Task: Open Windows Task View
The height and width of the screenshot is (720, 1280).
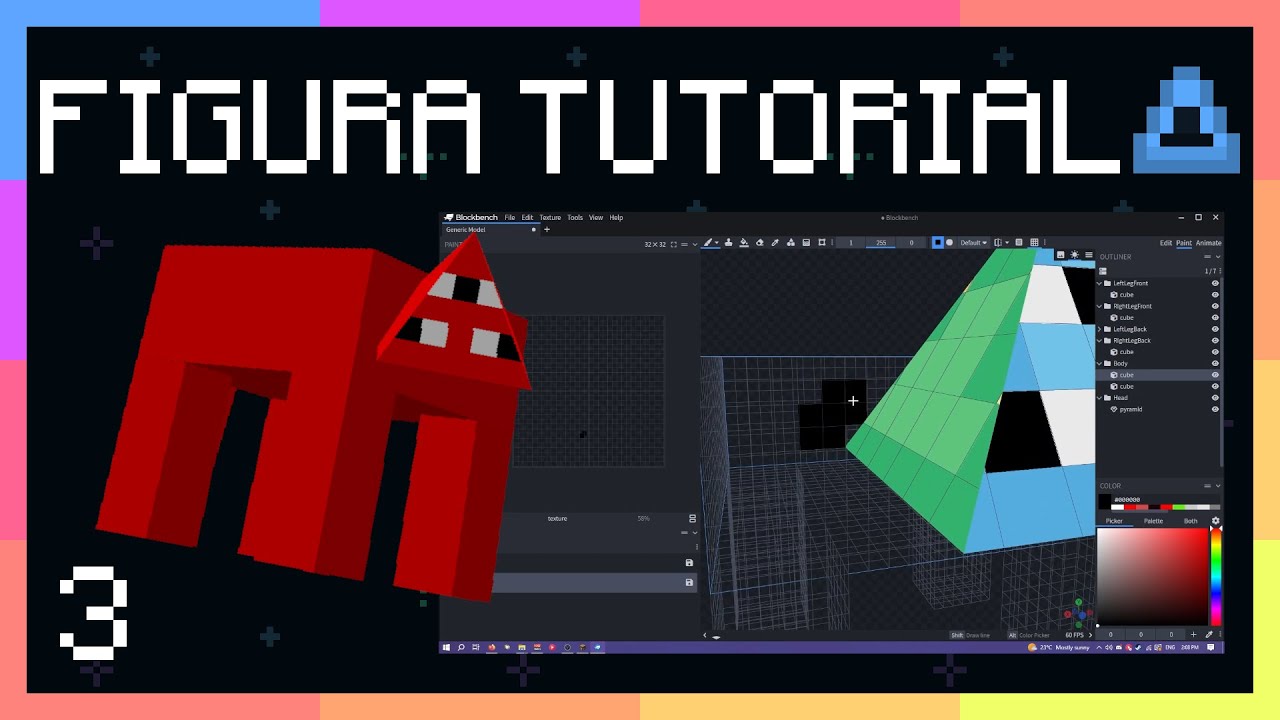Action: [476, 647]
